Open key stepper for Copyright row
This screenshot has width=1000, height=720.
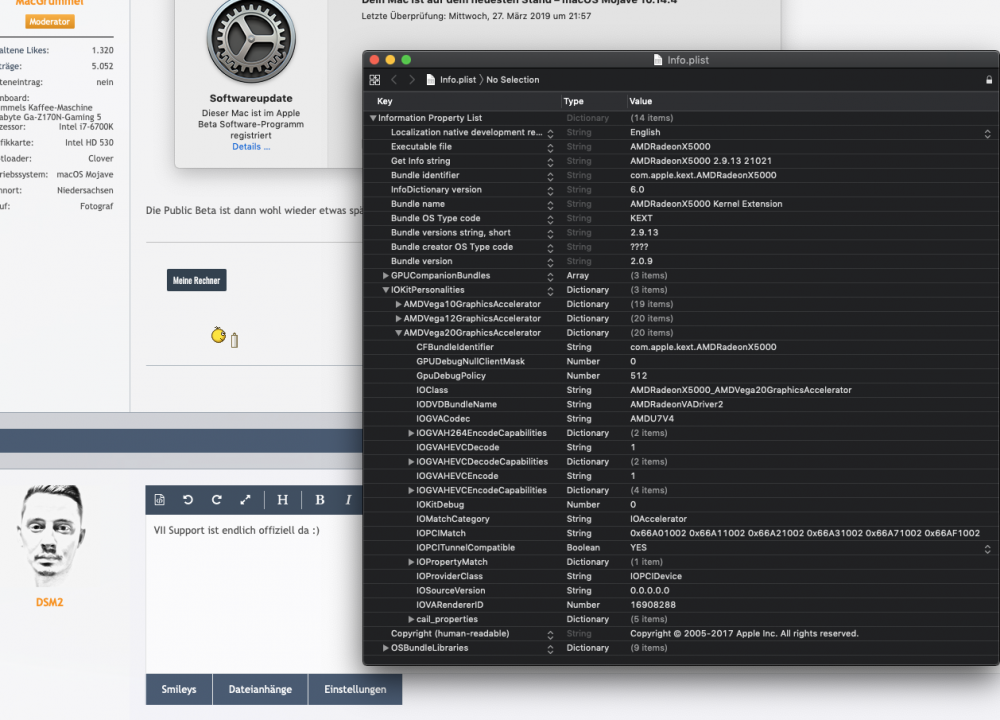pyautogui.click(x=550, y=635)
